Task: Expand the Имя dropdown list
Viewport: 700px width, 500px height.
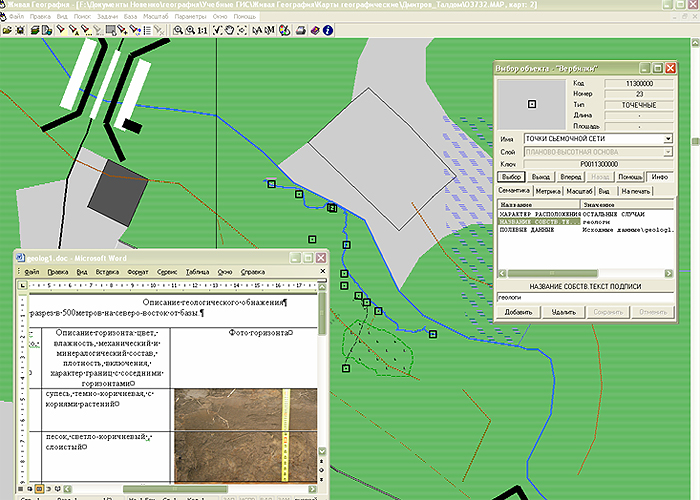Action: point(667,139)
